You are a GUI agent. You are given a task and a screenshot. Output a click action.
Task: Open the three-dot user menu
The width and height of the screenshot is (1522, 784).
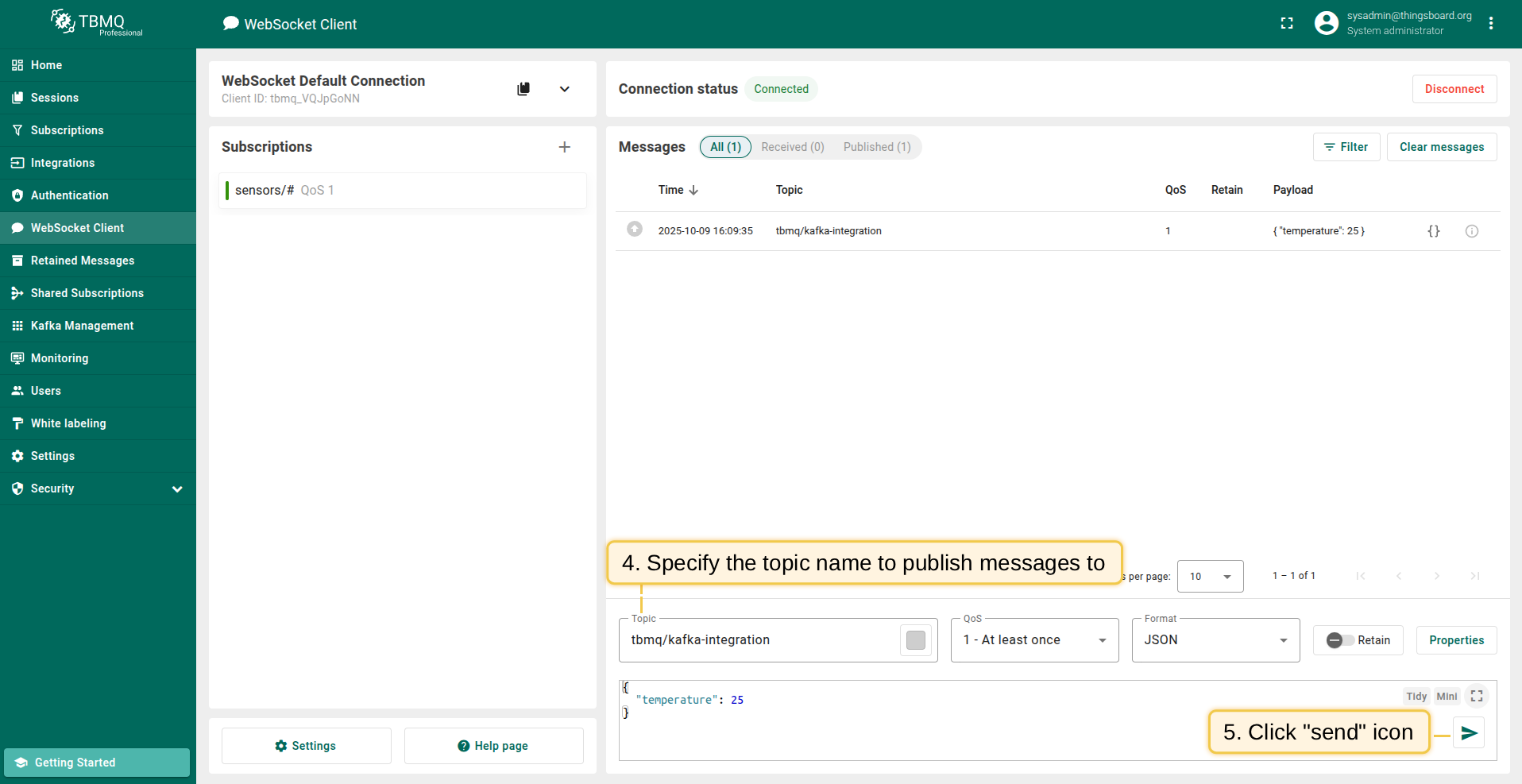point(1491,24)
